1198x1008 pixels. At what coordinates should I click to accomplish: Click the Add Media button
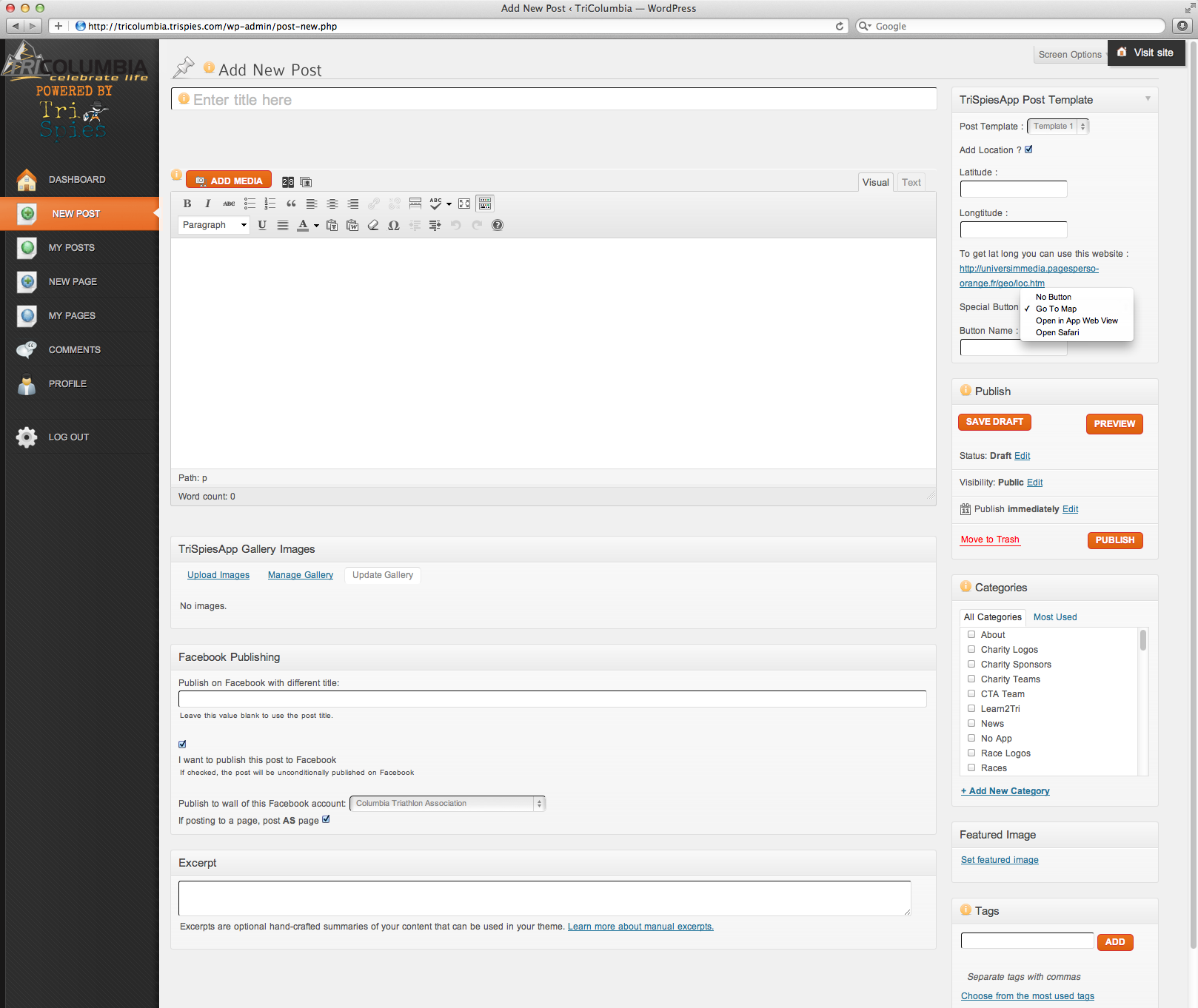[229, 181]
